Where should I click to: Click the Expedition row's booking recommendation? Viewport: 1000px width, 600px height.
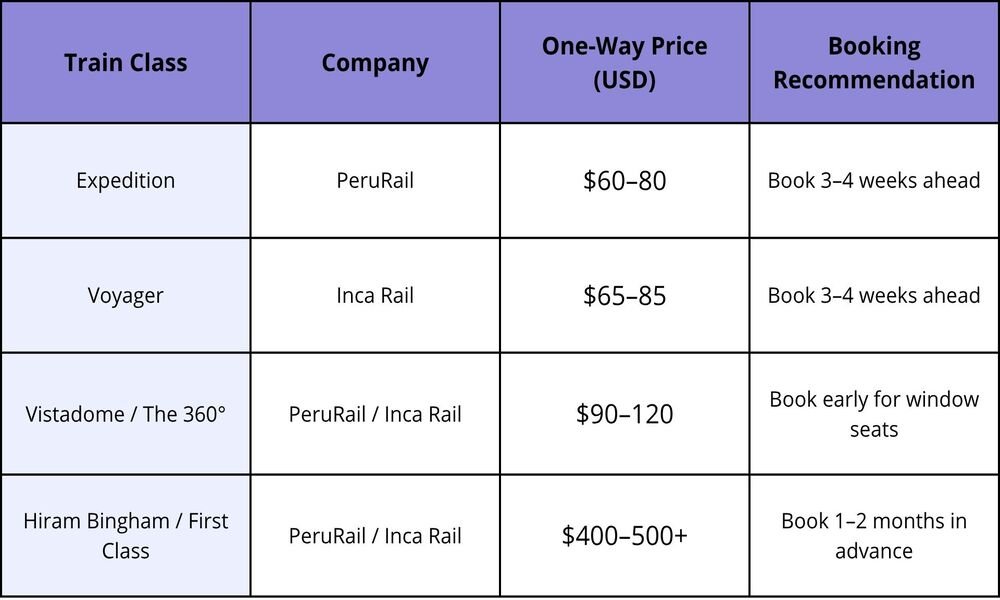point(873,181)
